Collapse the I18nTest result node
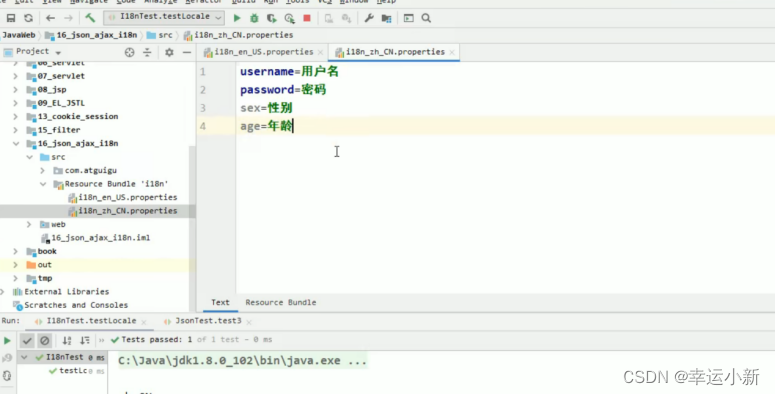The height and width of the screenshot is (395, 775). point(24,357)
